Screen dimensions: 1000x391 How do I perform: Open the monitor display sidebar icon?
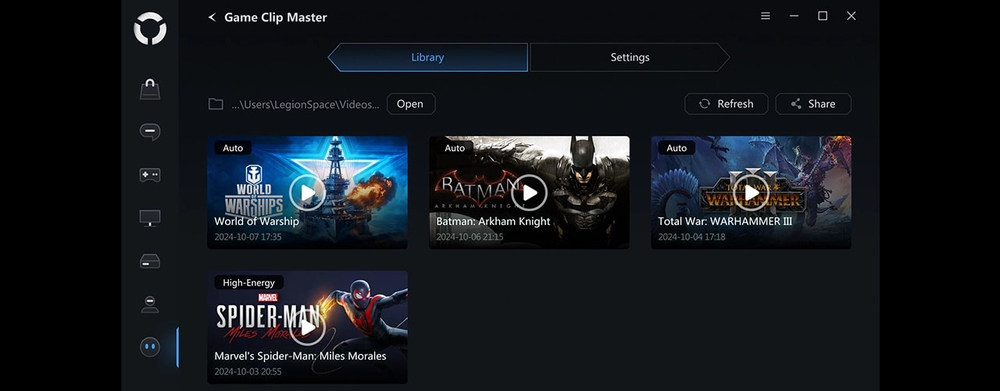coord(150,218)
